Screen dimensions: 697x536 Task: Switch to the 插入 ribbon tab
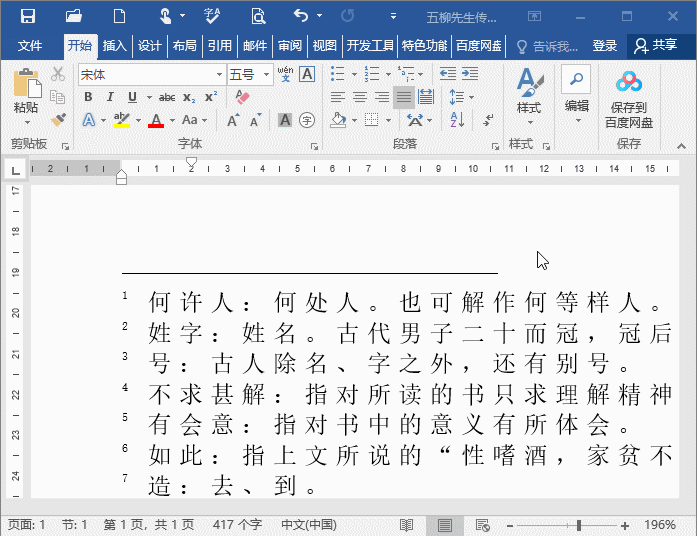click(x=115, y=46)
